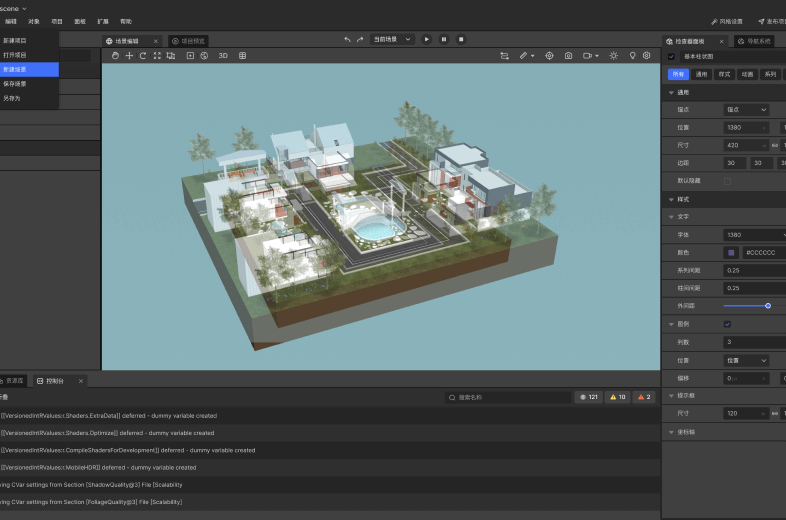
Task: Click the sun lighting icon
Action: (x=613, y=56)
